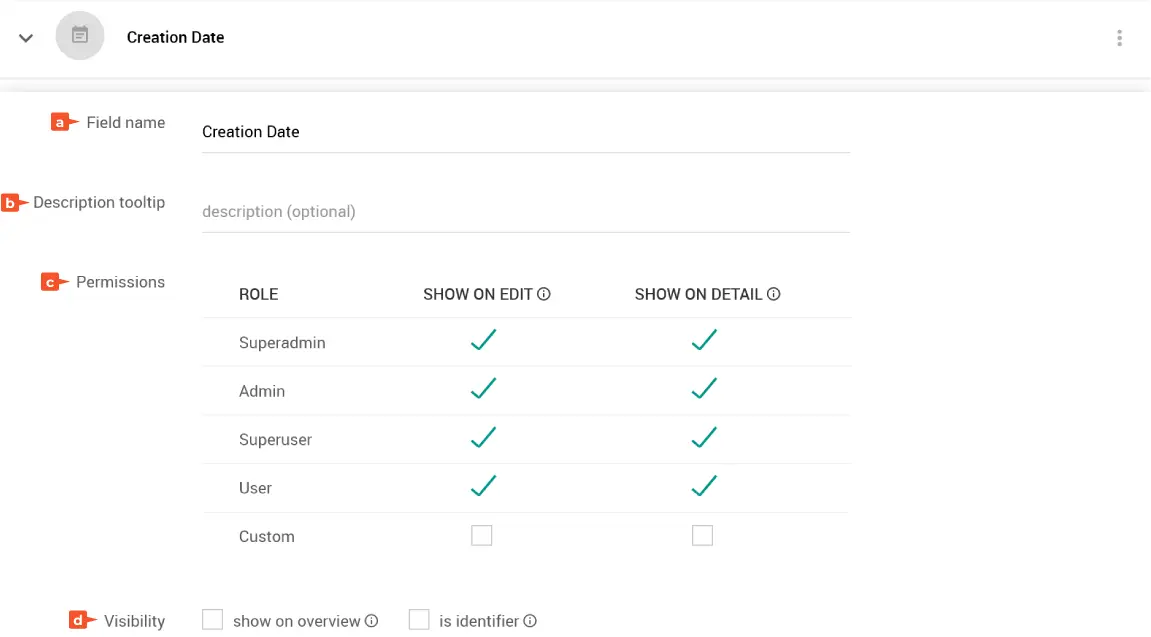Click the description tooltip input field
This screenshot has width=1151, height=637.
point(525,212)
